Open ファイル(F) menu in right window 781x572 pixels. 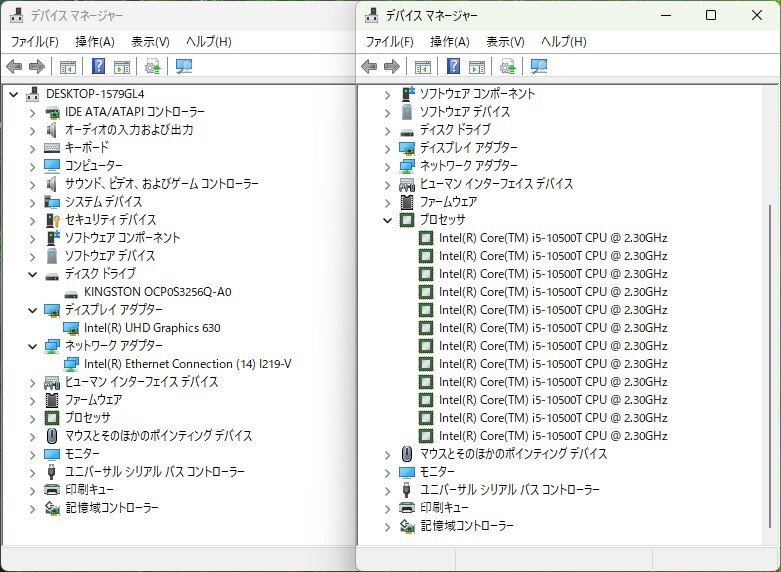point(390,41)
